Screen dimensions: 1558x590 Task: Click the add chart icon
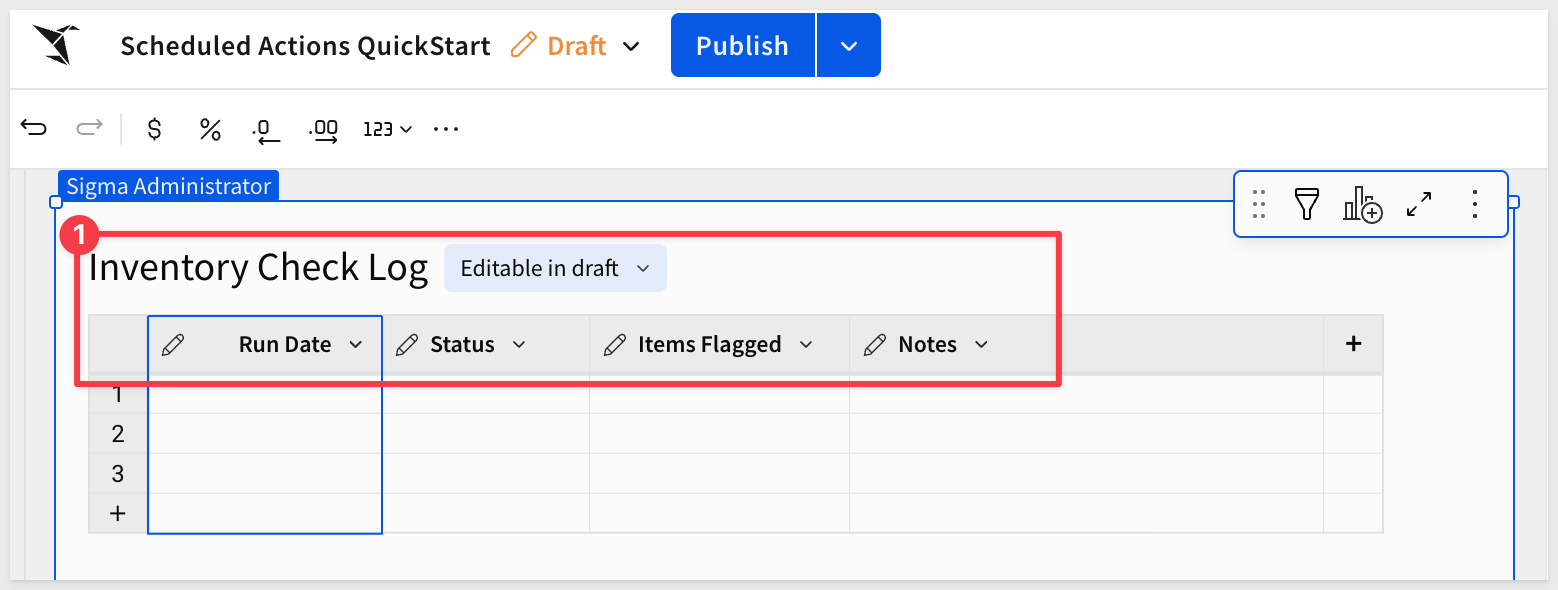tap(1362, 204)
